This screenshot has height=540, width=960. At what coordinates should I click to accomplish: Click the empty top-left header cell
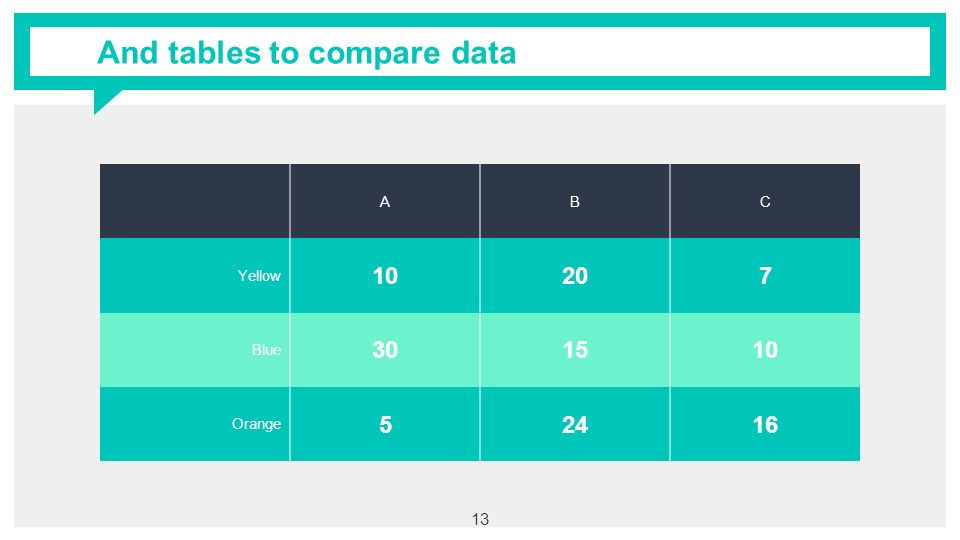[x=195, y=201]
